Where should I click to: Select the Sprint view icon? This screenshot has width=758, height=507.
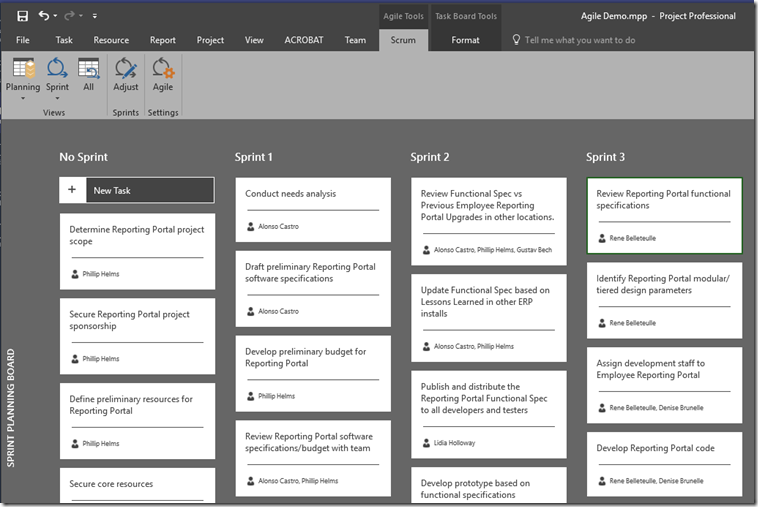(58, 70)
